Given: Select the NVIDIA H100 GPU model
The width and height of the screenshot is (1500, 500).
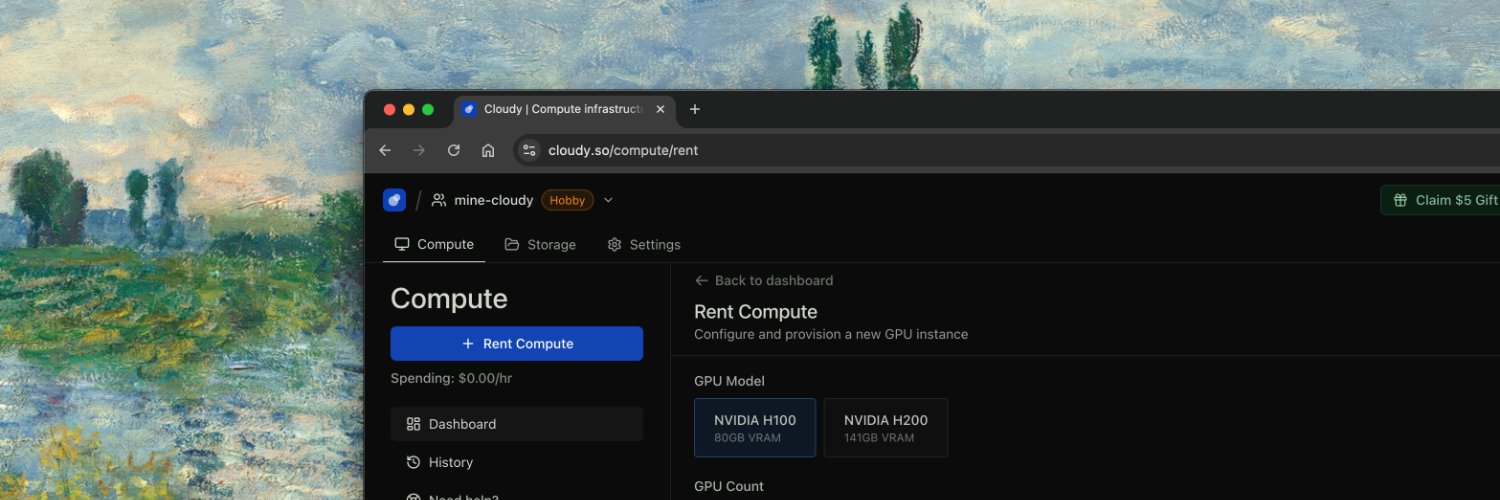Looking at the screenshot, I should point(755,428).
